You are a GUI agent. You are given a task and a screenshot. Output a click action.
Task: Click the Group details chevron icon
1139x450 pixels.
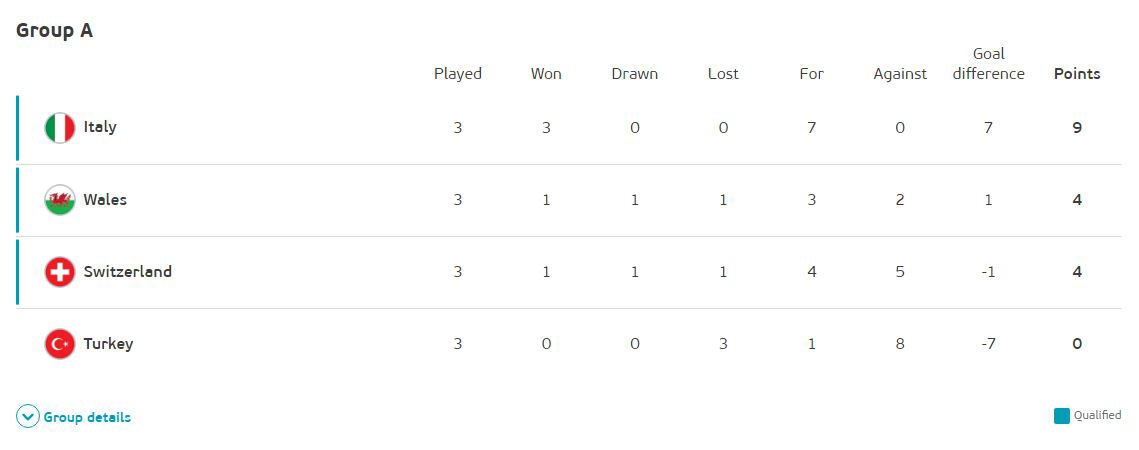[28, 417]
